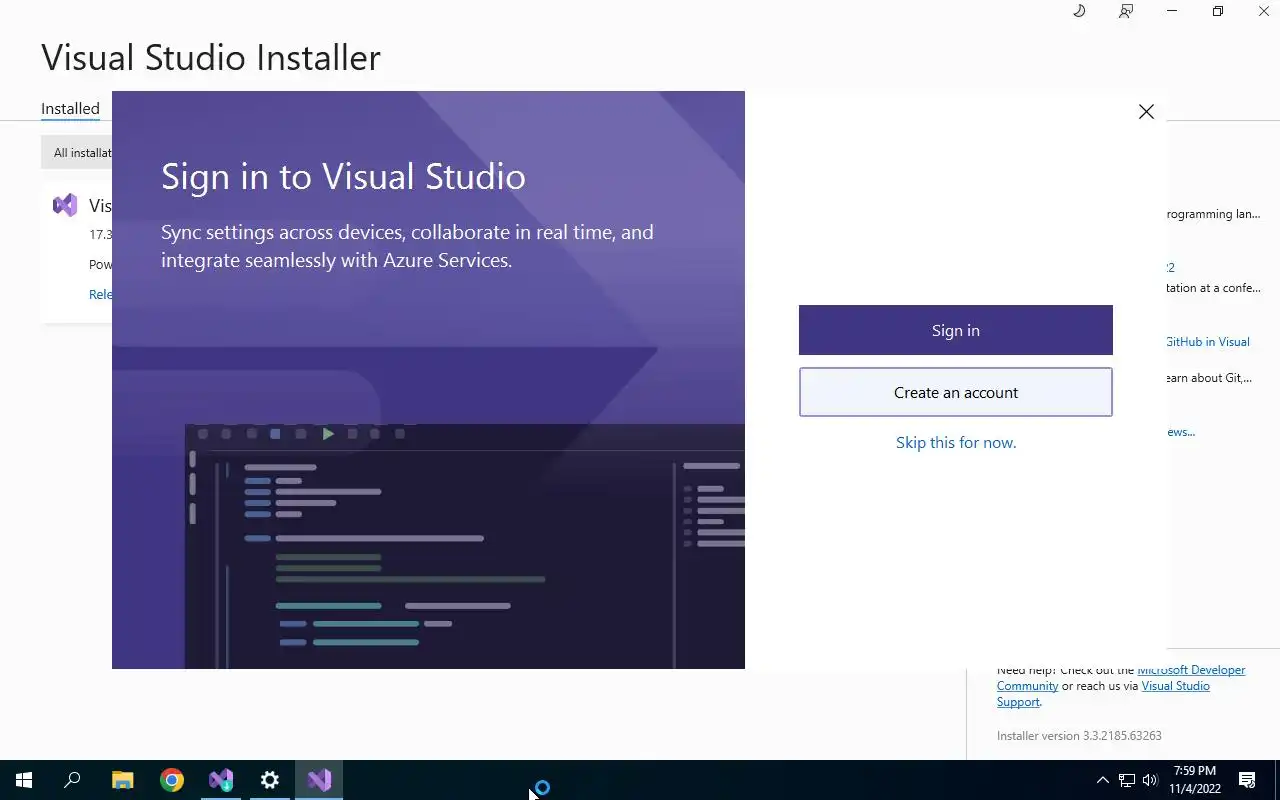Click Installer version 3.3.2185.63263 text
1280x800 pixels.
point(1079,735)
